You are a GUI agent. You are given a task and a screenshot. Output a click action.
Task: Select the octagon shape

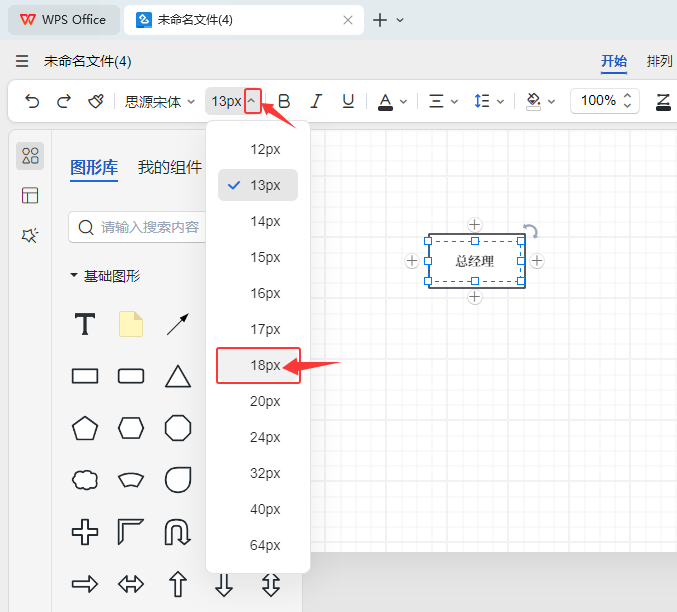[178, 428]
